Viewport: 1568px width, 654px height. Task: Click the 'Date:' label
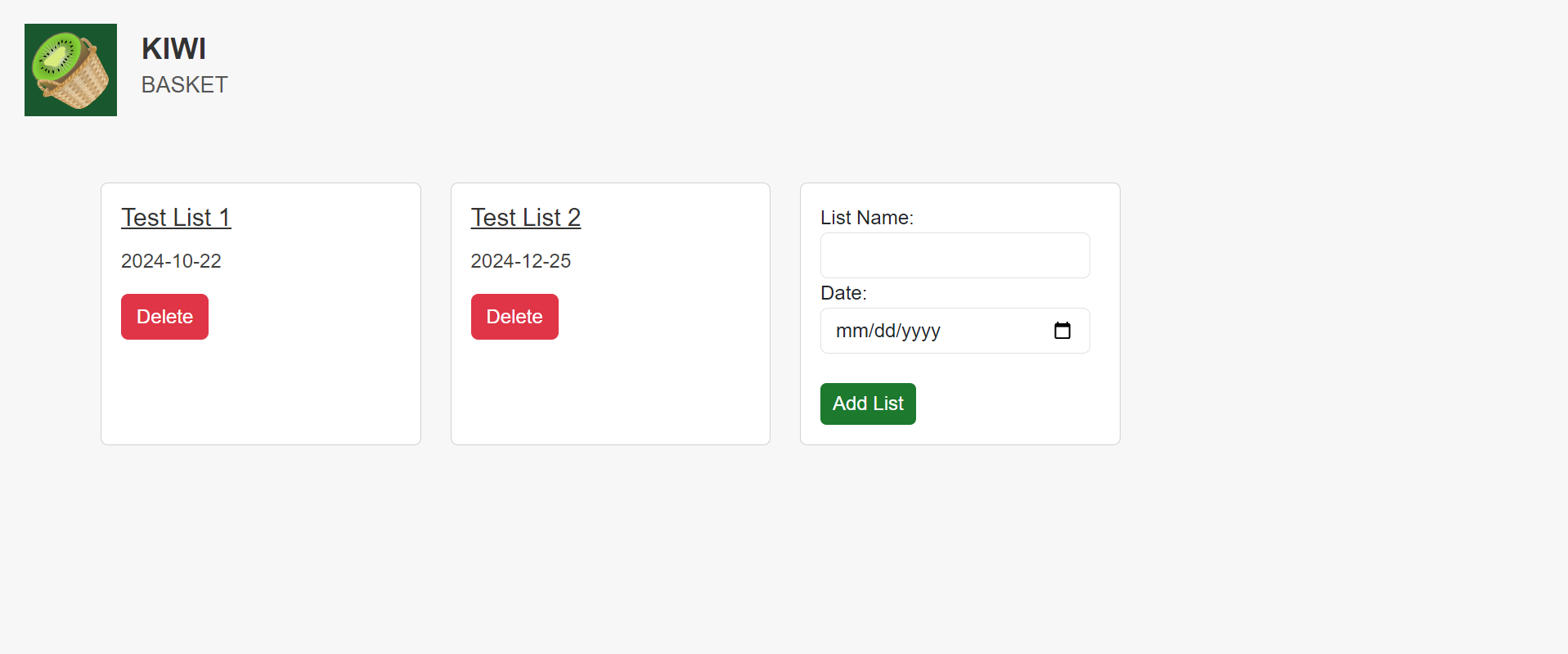(x=842, y=293)
